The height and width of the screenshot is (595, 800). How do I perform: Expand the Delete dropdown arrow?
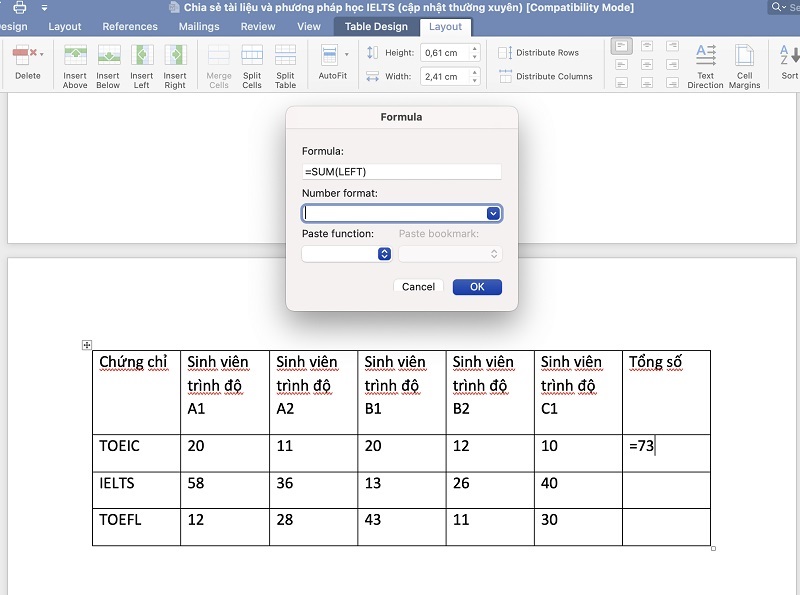40,53
